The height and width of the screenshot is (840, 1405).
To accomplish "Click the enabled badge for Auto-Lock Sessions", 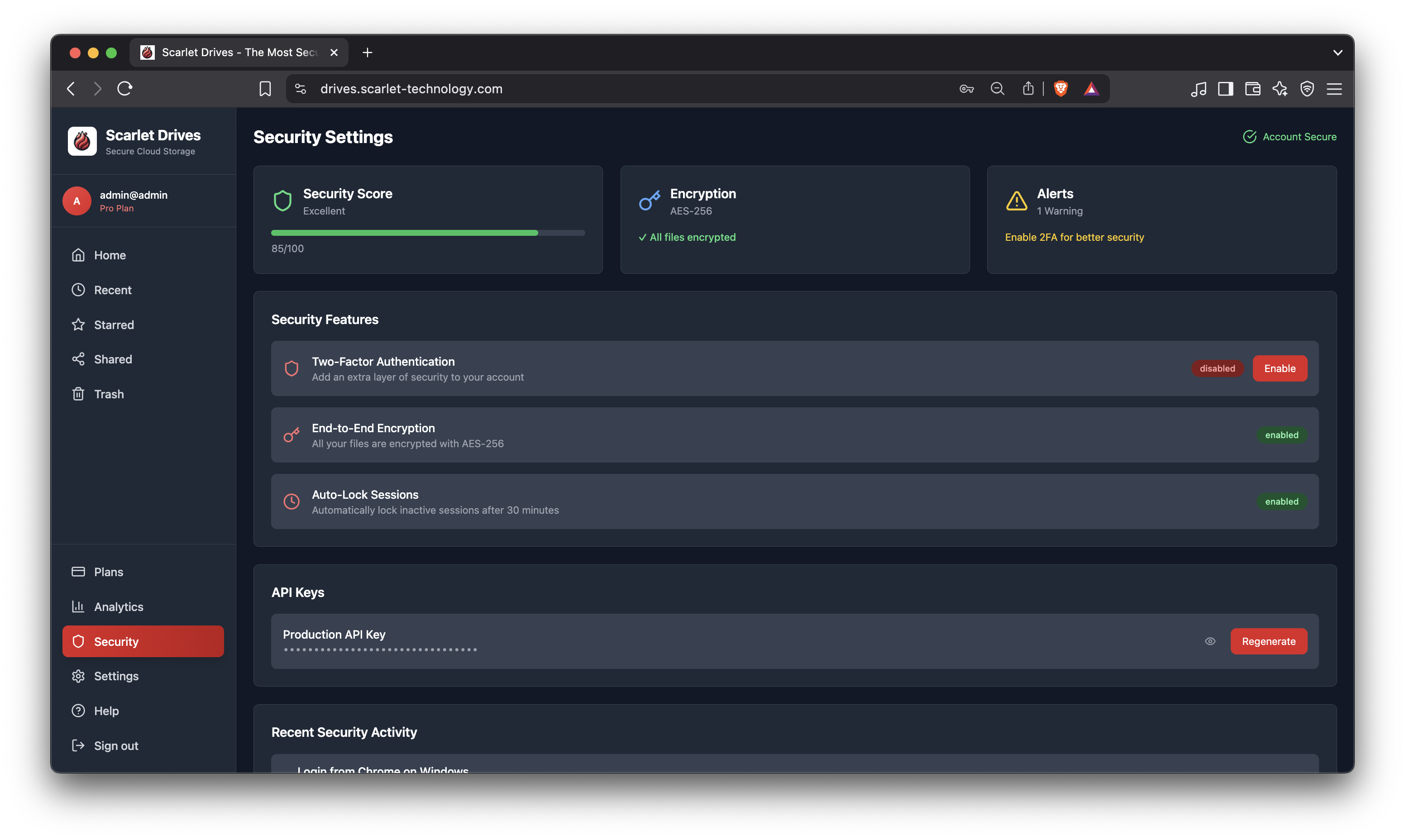I will point(1281,501).
